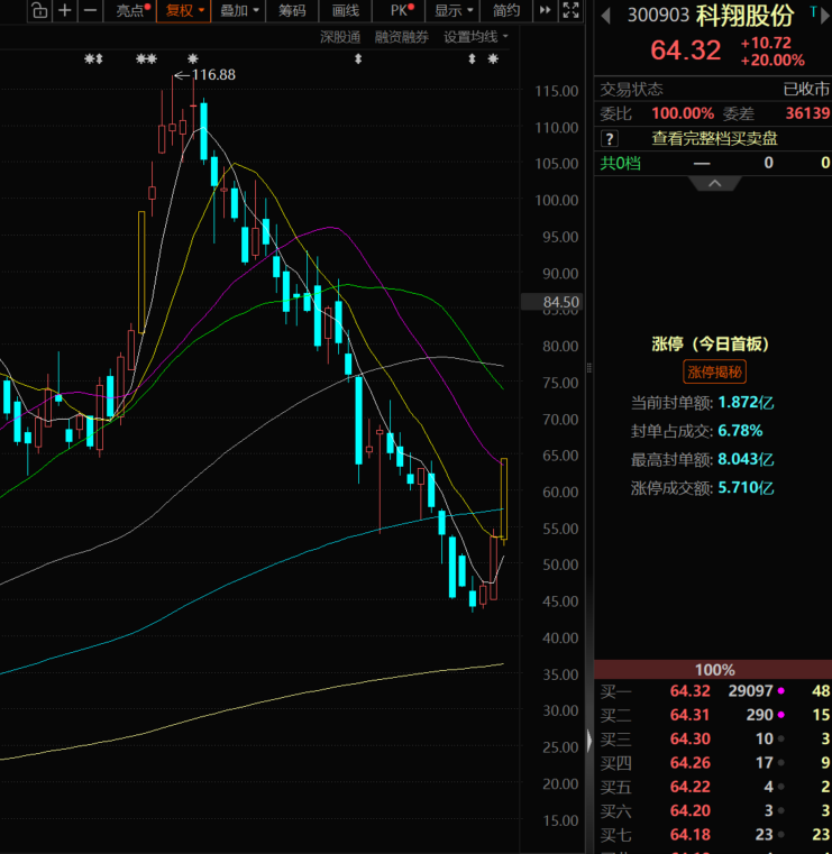Click 涨停成交额 value 5.710亿
Image resolution: width=832 pixels, height=854 pixels.
(746, 487)
